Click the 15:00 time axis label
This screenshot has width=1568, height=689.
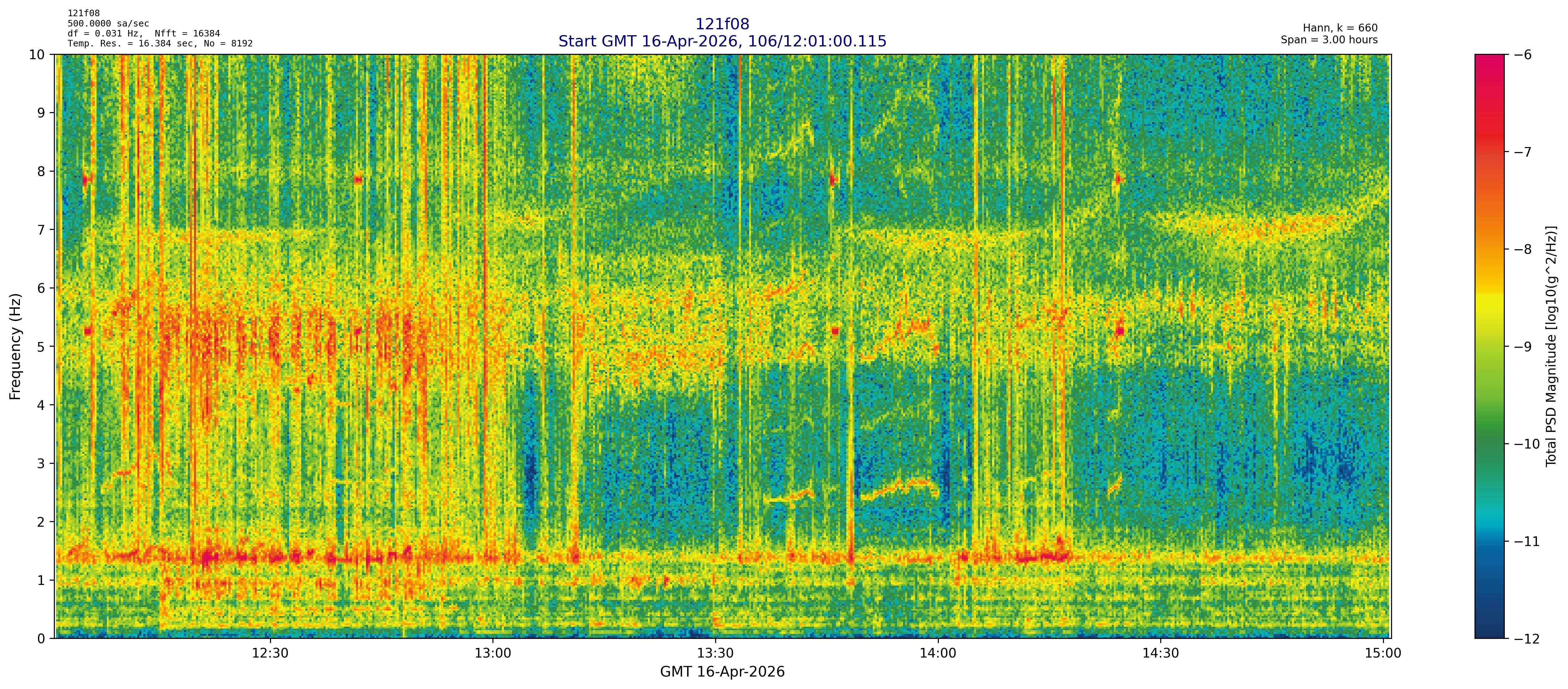point(1383,654)
